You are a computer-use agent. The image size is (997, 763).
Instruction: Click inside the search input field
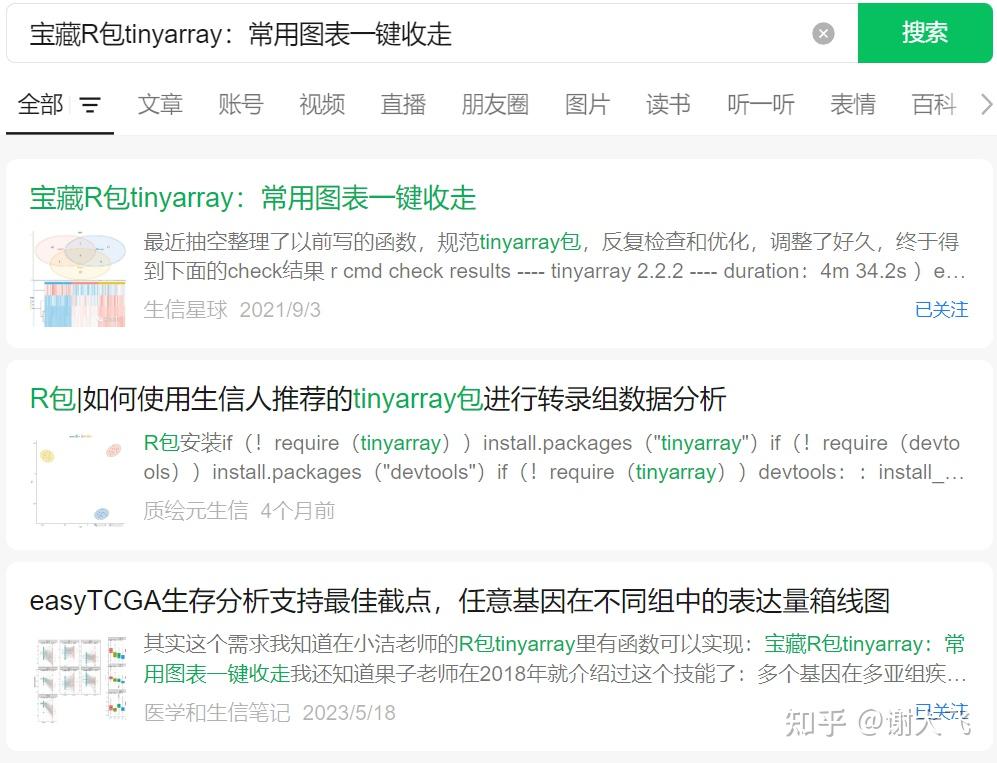tap(400, 33)
